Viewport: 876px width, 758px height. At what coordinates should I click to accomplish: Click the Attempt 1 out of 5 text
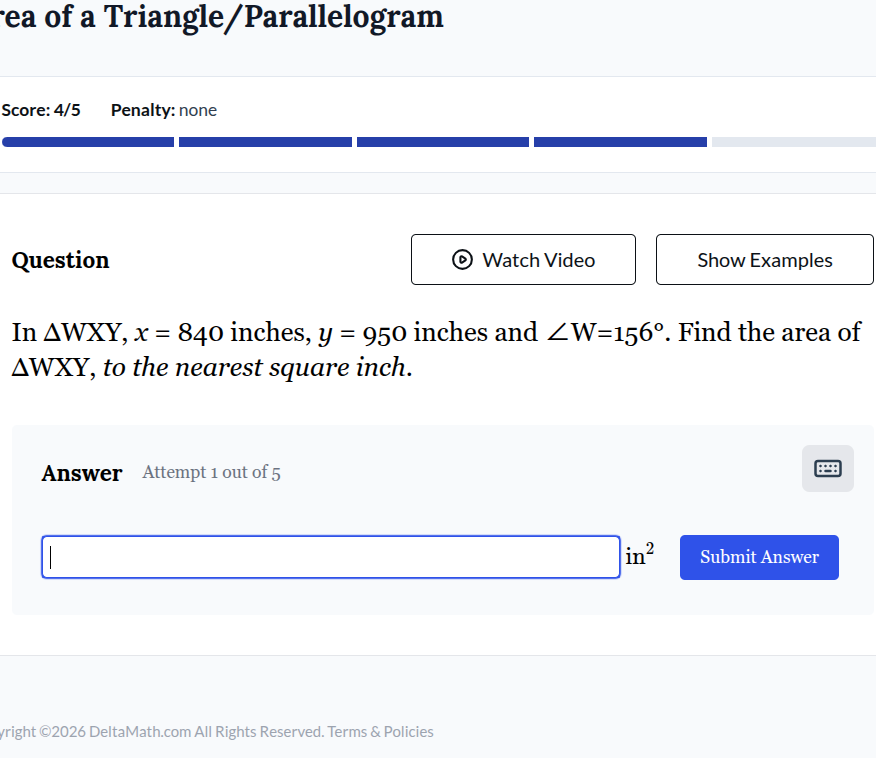[x=211, y=473]
